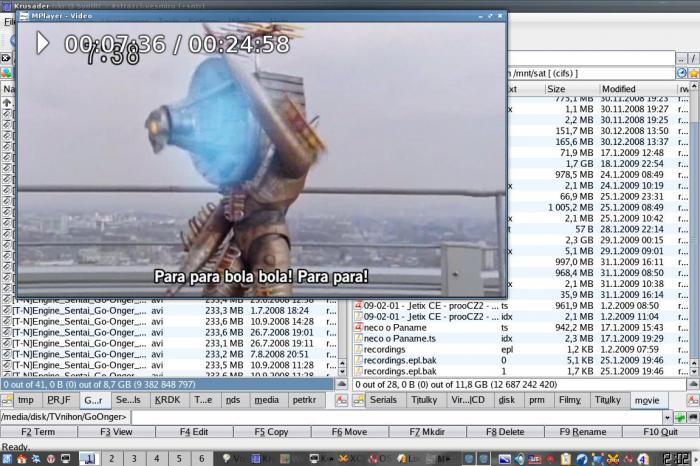Open the right panel popup arrow beside status
This screenshot has width=700, height=466.
coord(693,384)
